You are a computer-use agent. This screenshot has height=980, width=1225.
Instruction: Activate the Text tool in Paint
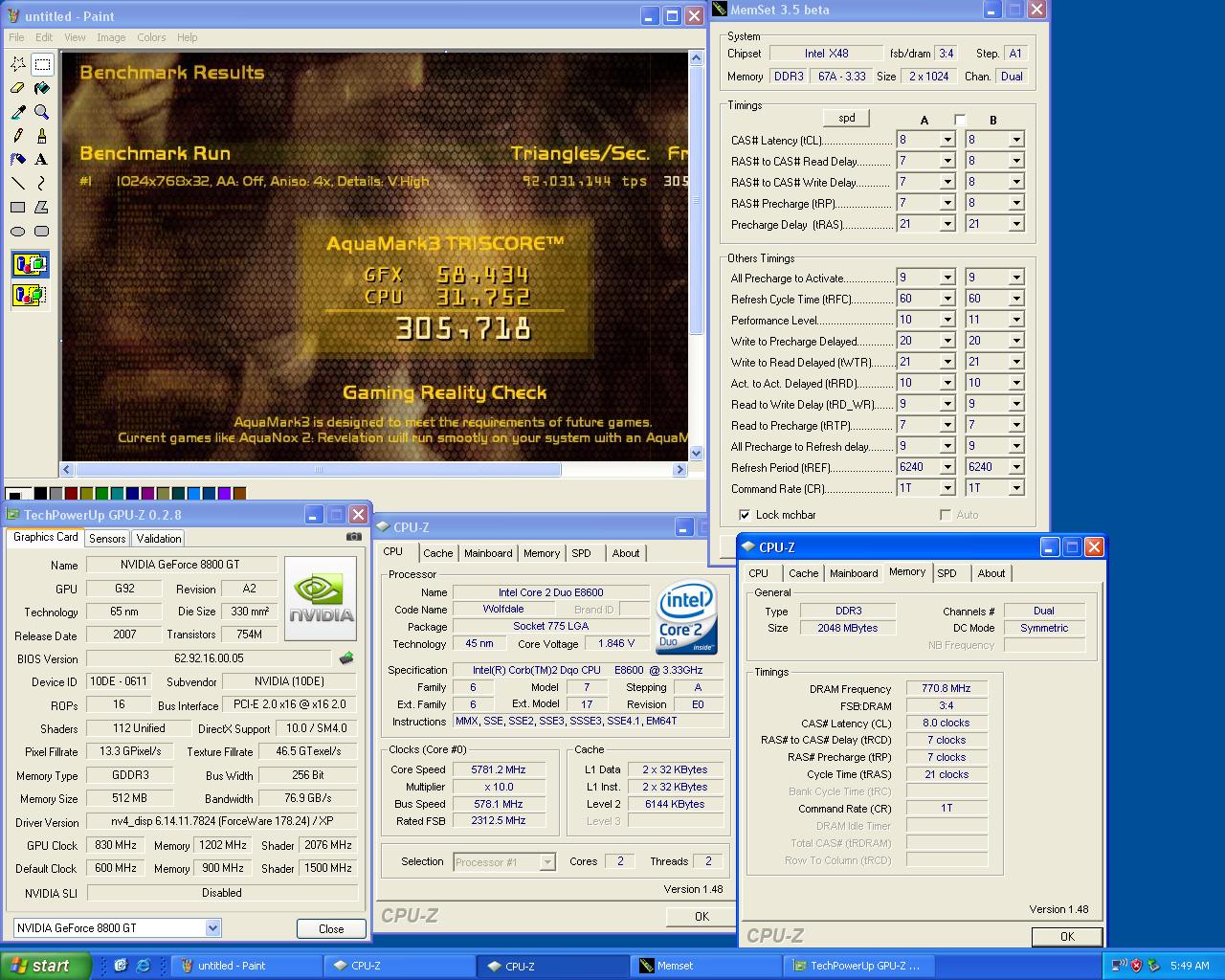coord(42,160)
